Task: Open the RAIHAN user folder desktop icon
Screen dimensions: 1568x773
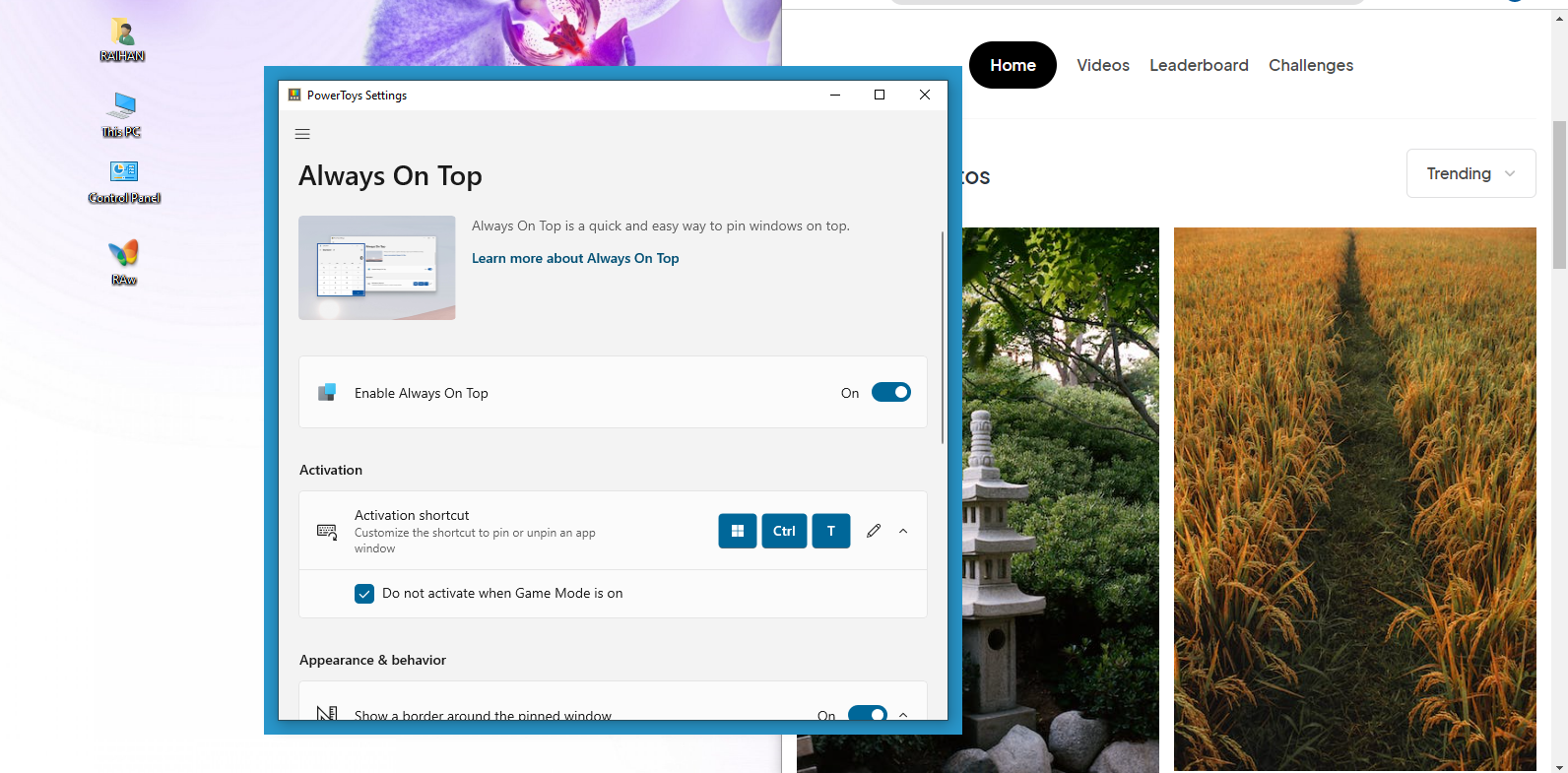Action: [x=122, y=40]
